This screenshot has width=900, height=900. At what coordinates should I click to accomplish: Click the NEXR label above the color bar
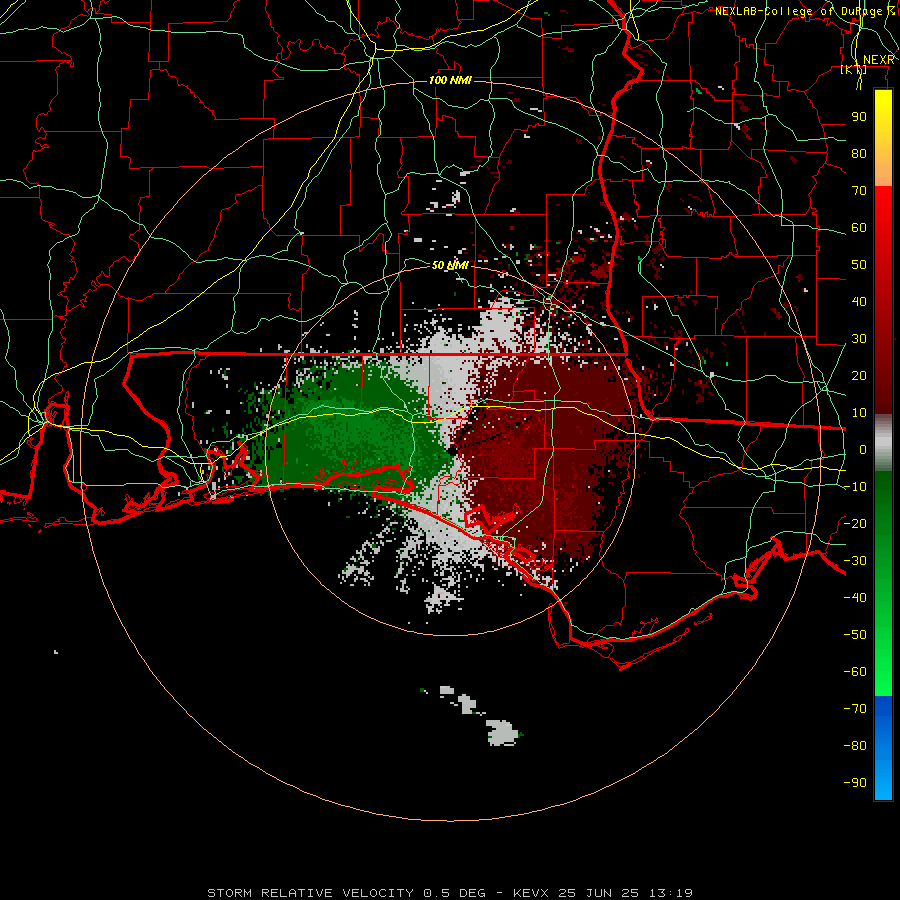pos(879,60)
